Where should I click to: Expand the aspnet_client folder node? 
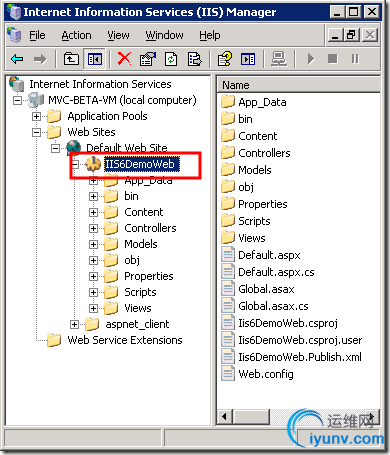tap(74, 324)
